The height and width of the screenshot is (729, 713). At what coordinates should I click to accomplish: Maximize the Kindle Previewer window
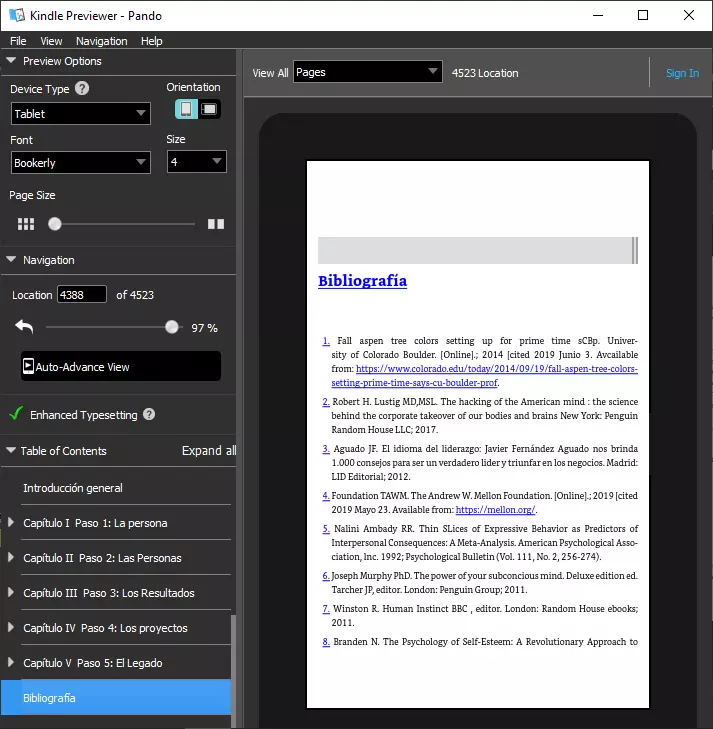click(643, 15)
